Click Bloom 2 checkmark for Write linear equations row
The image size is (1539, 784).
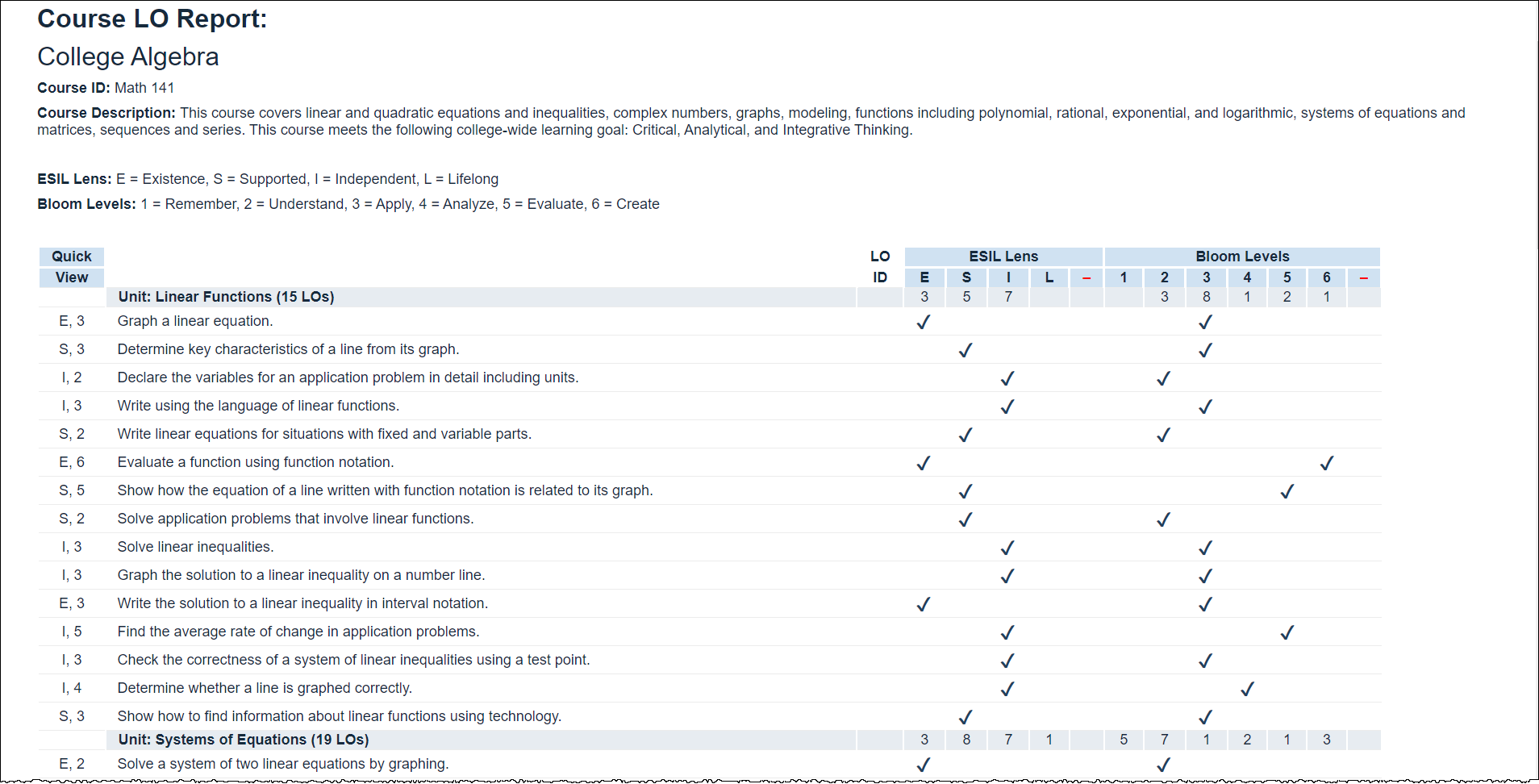click(1163, 435)
